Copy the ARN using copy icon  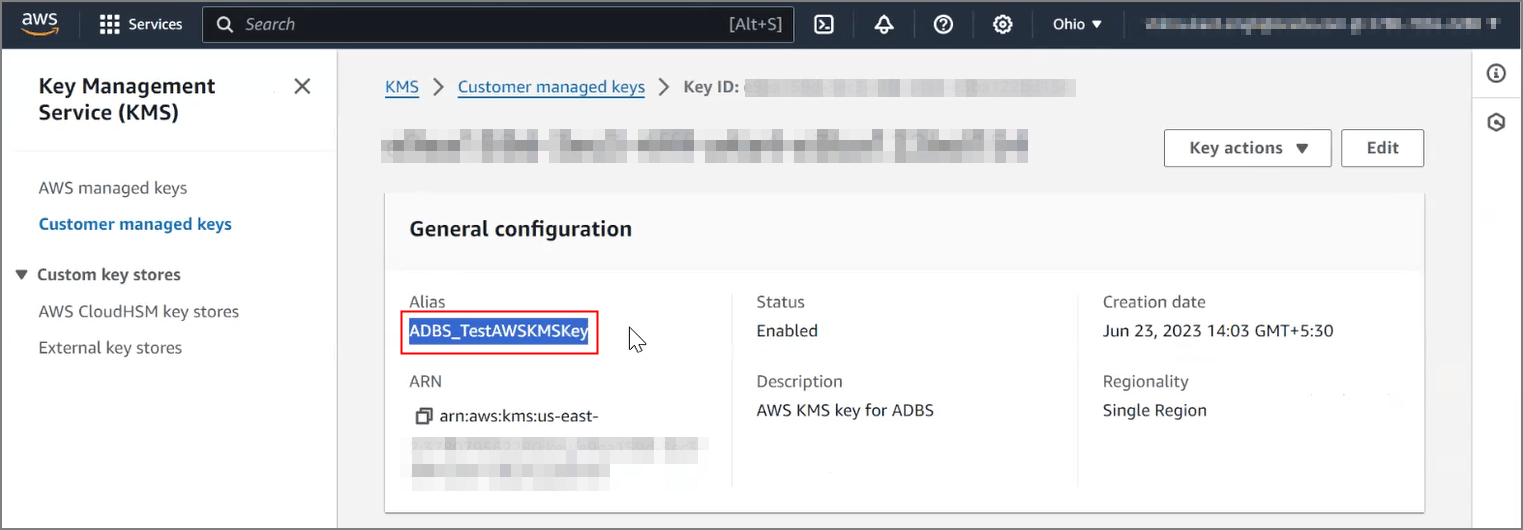pos(423,415)
